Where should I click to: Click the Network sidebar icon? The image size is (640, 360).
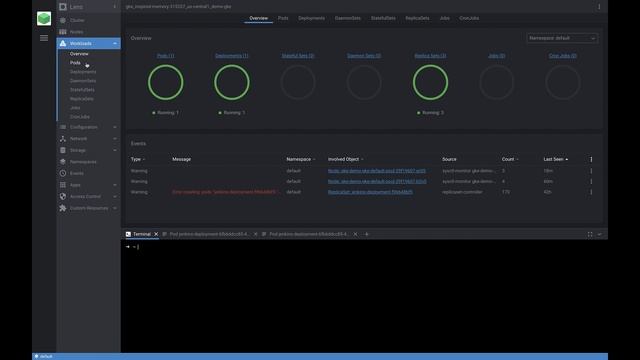(62, 139)
